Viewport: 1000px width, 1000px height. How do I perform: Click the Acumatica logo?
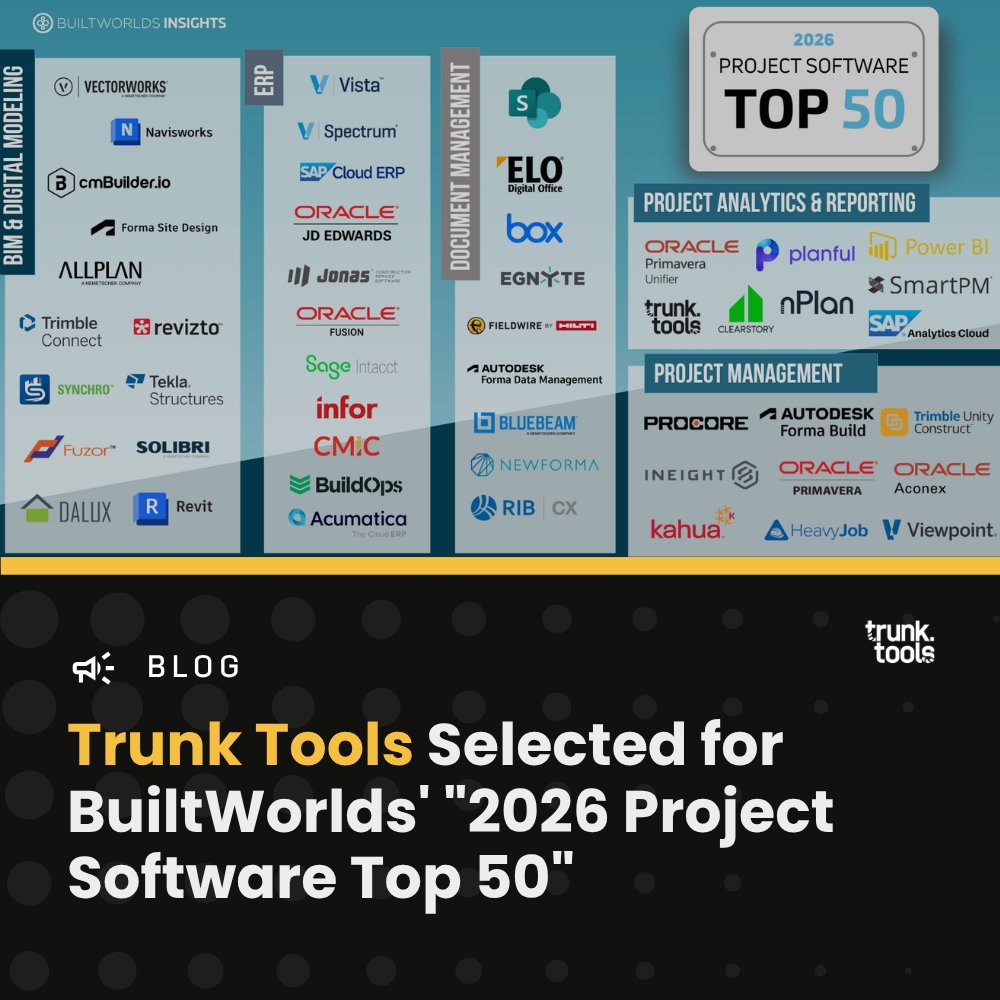[347, 523]
